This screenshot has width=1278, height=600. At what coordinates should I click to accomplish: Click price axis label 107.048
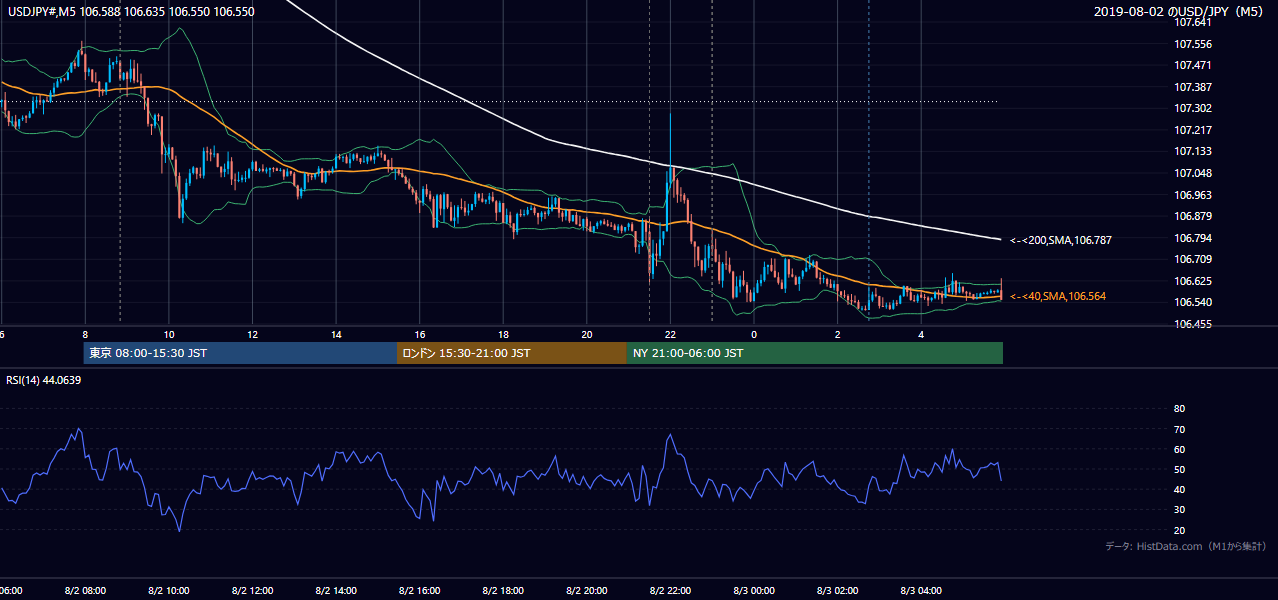[1193, 173]
